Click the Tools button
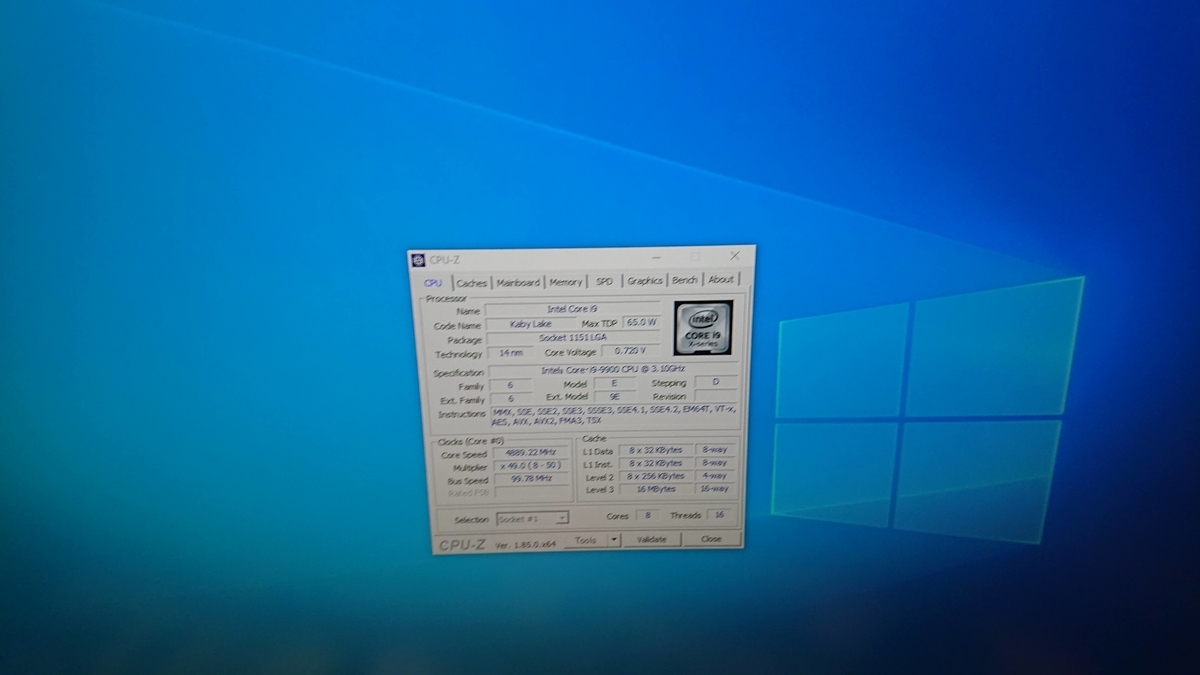Image resolution: width=1200 pixels, height=675 pixels. click(586, 540)
